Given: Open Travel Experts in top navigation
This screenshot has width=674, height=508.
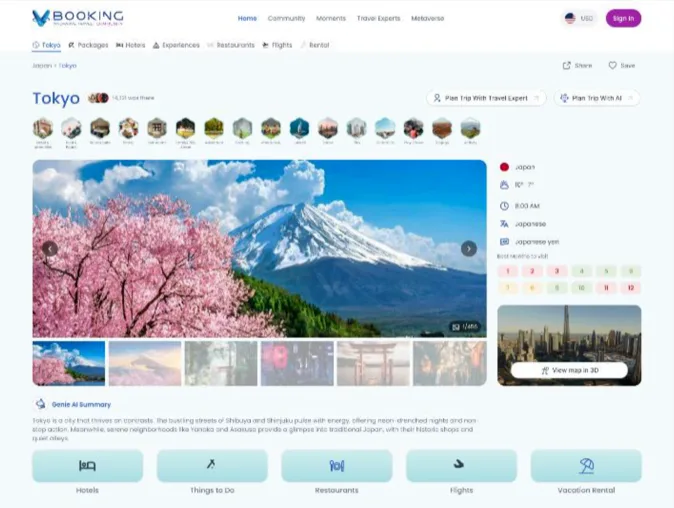Looking at the screenshot, I should (x=378, y=18).
